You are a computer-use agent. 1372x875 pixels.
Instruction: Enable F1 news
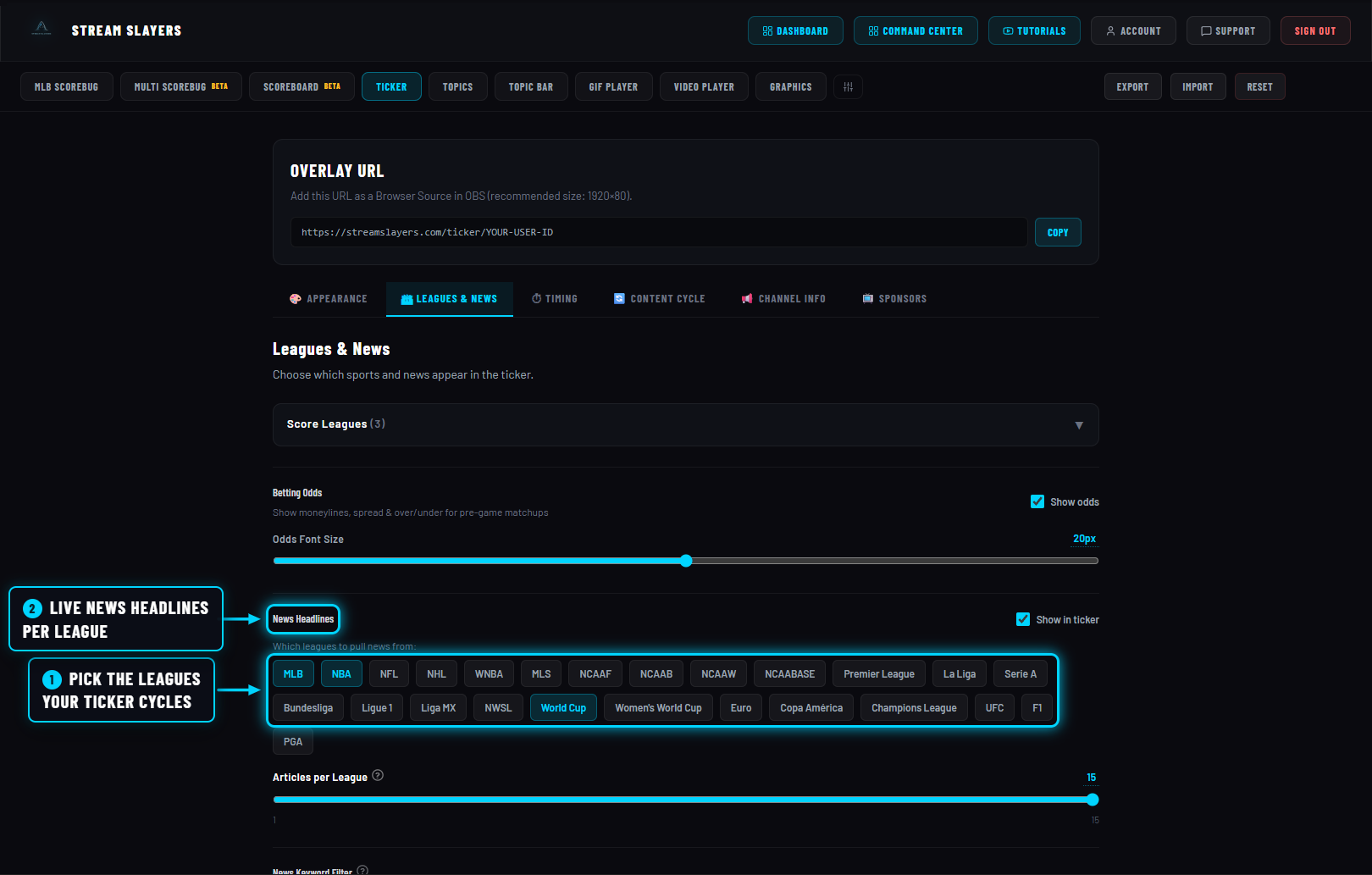coord(1037,708)
